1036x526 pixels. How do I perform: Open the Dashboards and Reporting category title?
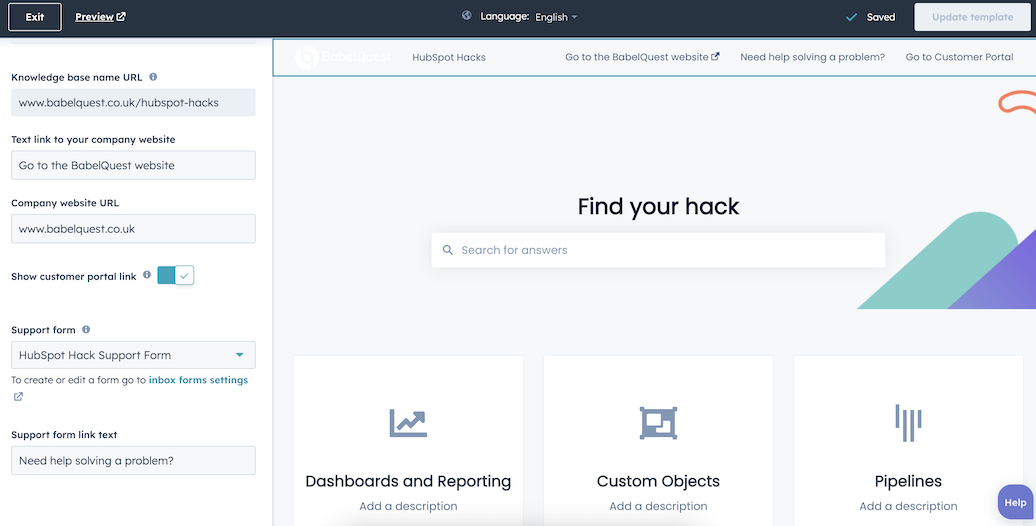coord(408,481)
